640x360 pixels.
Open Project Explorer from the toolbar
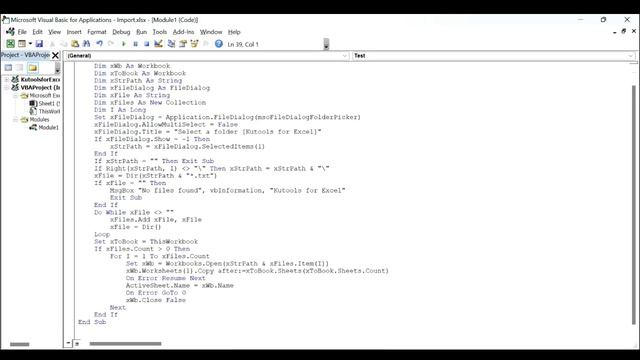point(171,44)
